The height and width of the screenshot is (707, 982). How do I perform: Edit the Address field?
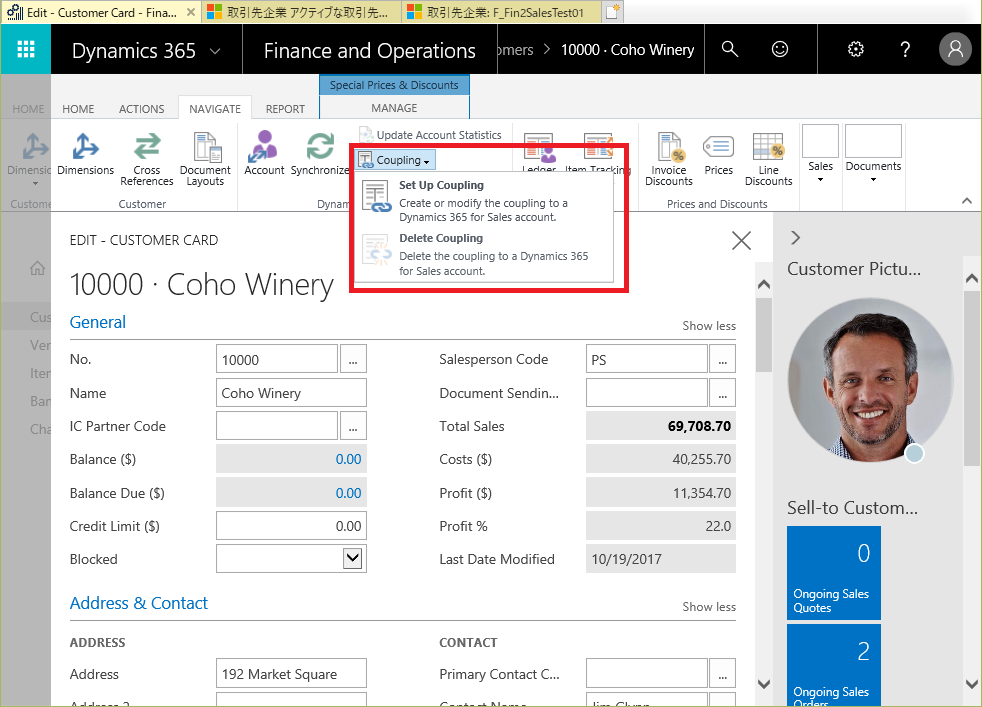pyautogui.click(x=291, y=674)
